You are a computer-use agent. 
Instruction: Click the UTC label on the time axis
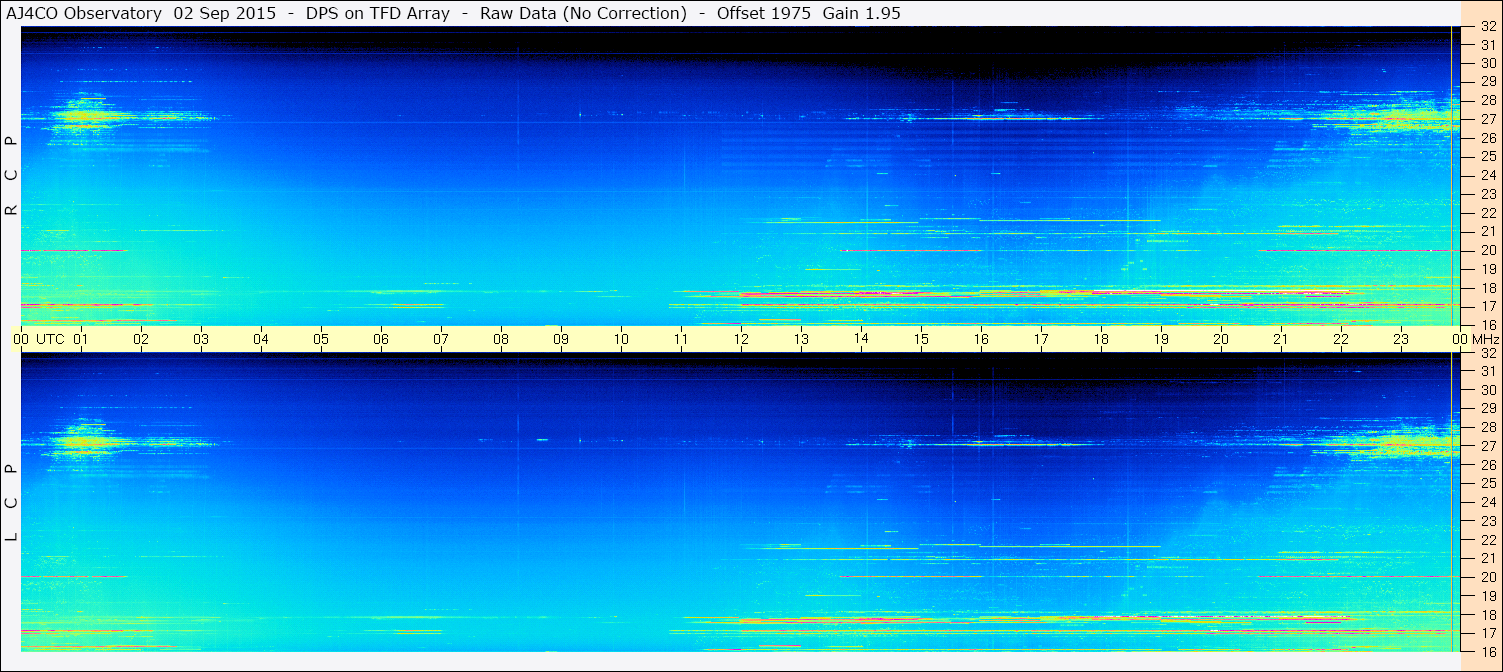click(51, 339)
